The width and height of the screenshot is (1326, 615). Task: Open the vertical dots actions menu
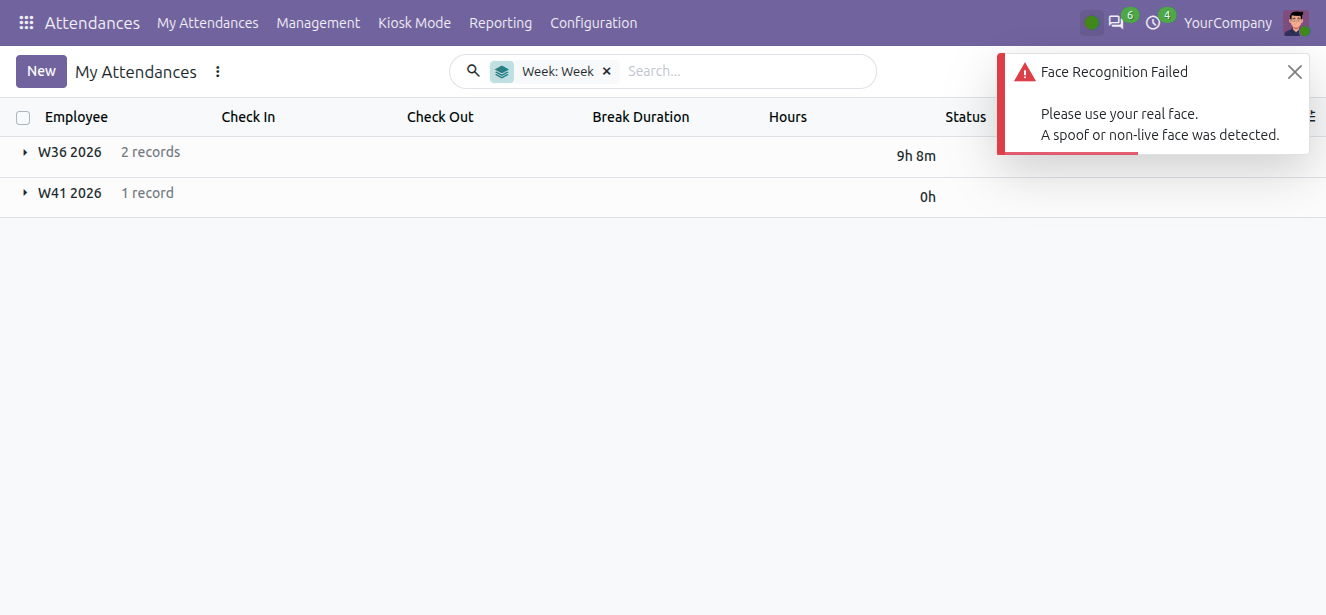218,72
